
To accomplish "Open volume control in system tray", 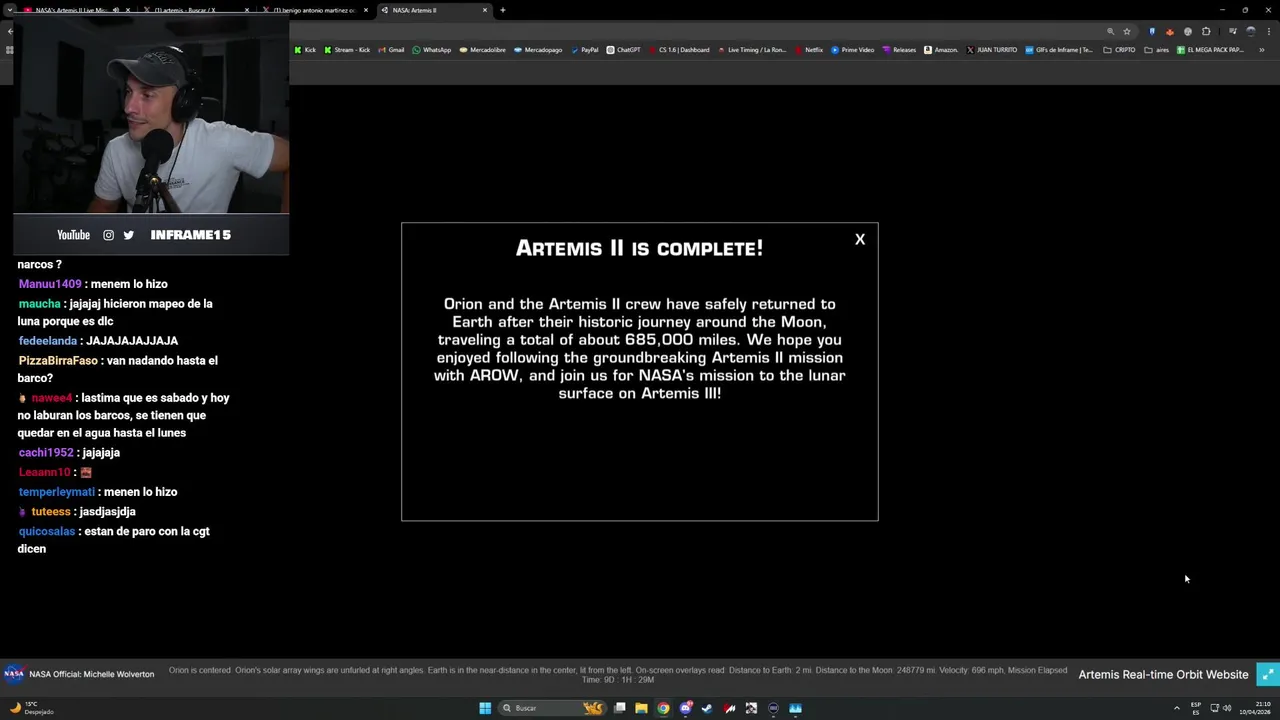I will tap(1227, 708).
